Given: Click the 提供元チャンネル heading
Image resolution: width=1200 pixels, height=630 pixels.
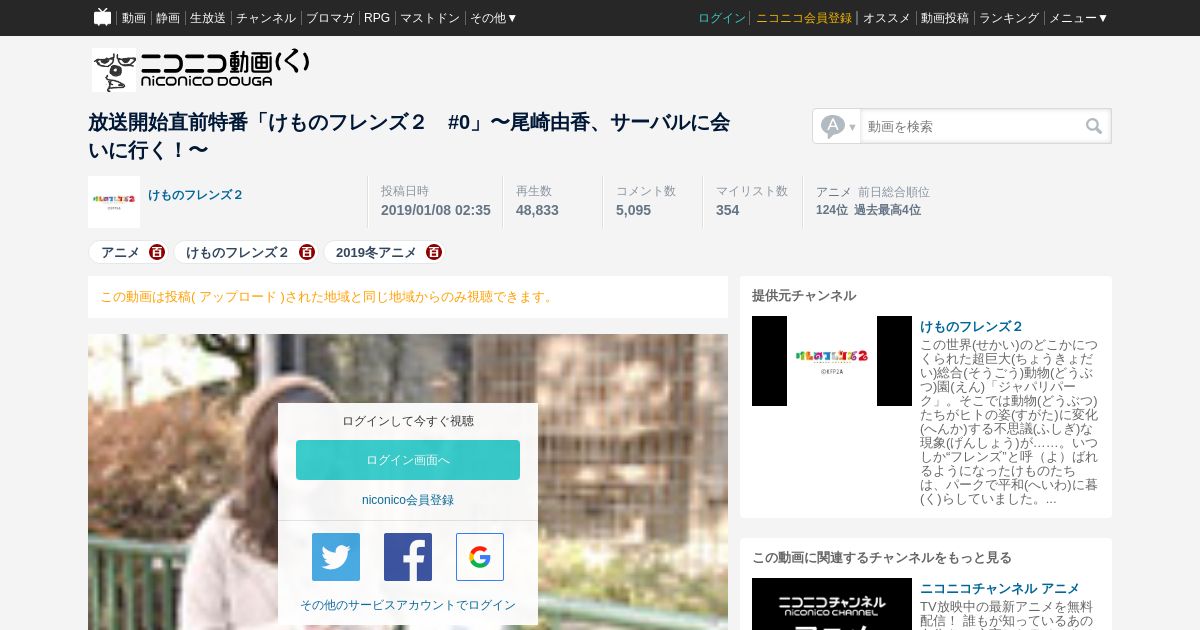Looking at the screenshot, I should click(804, 296).
